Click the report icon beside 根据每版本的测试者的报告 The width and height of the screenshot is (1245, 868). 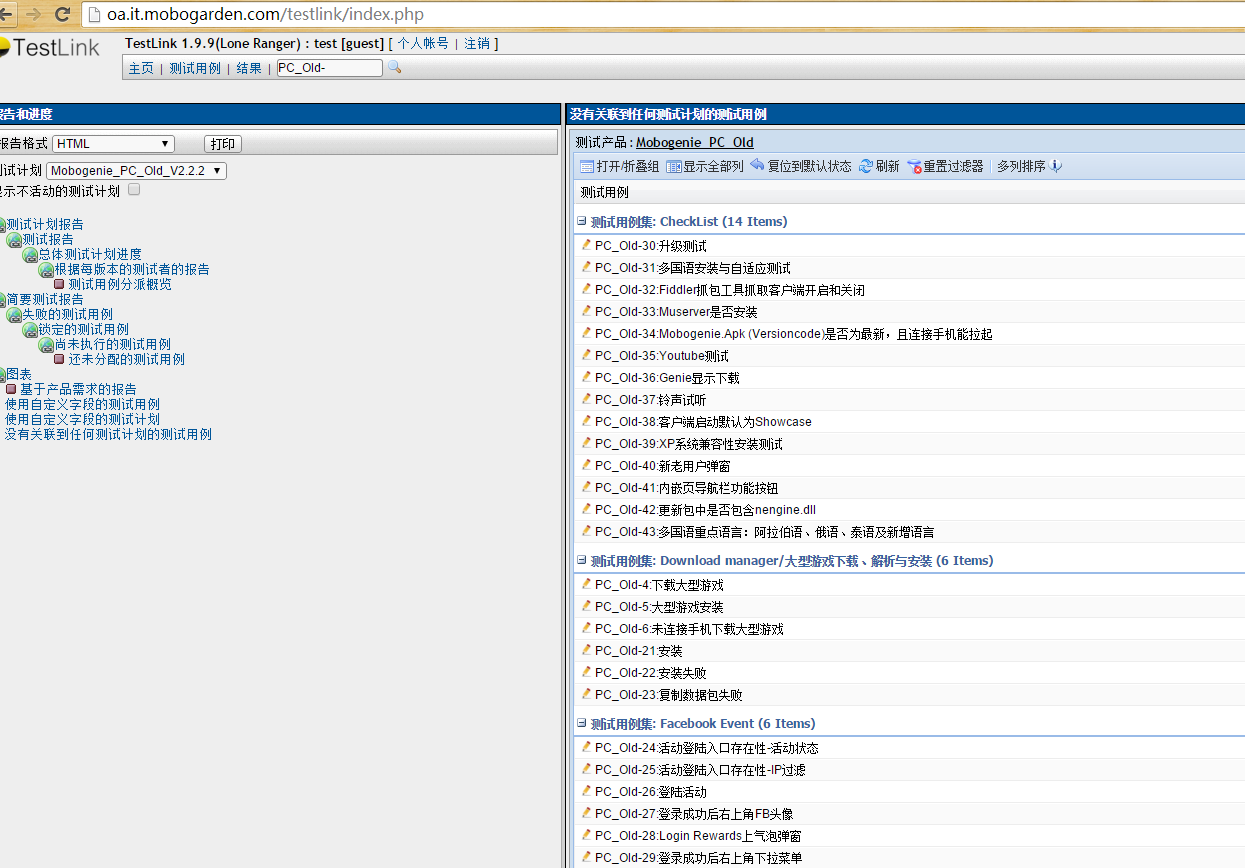[46, 270]
